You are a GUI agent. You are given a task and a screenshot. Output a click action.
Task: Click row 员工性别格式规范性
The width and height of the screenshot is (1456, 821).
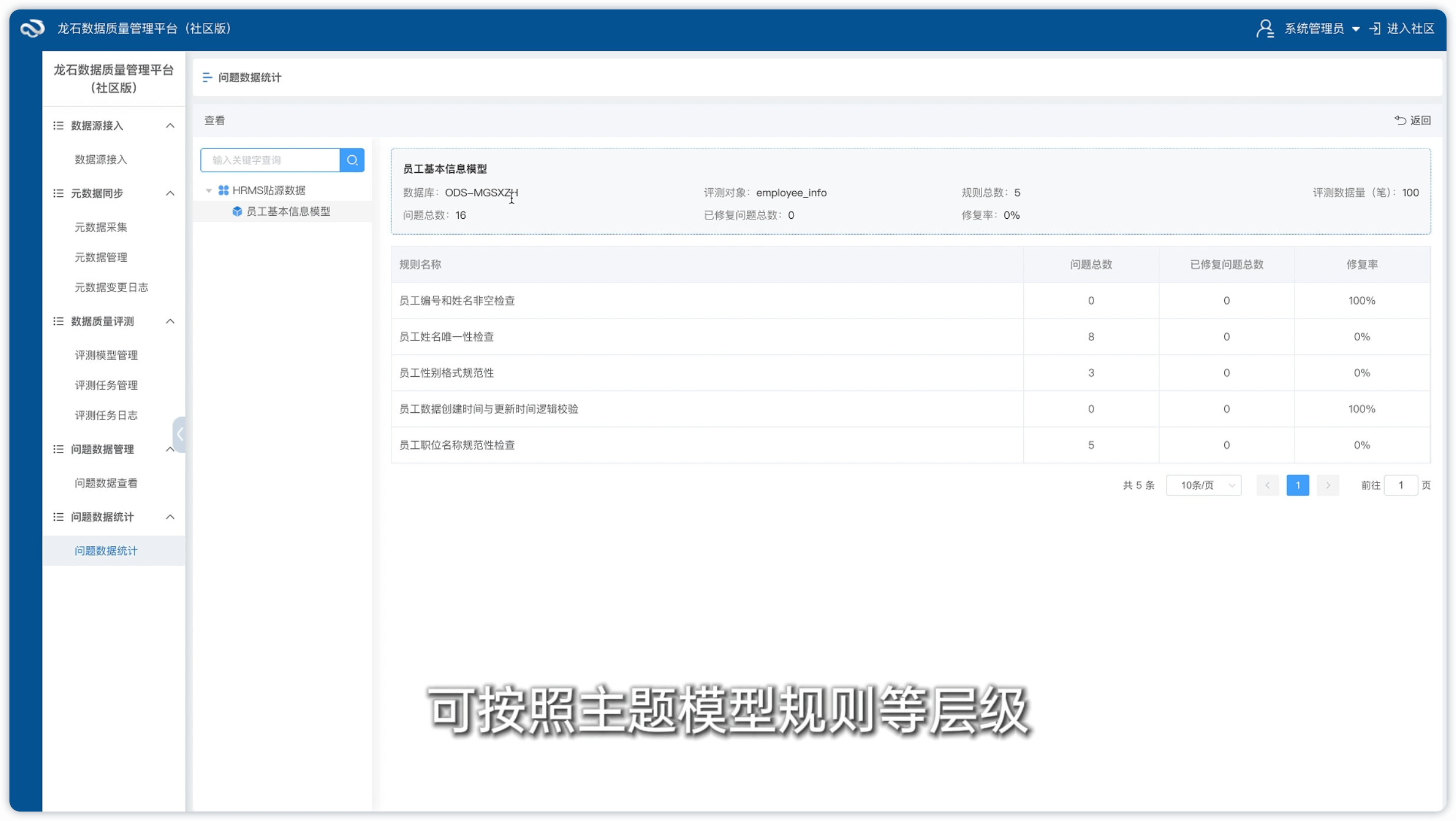pos(911,372)
